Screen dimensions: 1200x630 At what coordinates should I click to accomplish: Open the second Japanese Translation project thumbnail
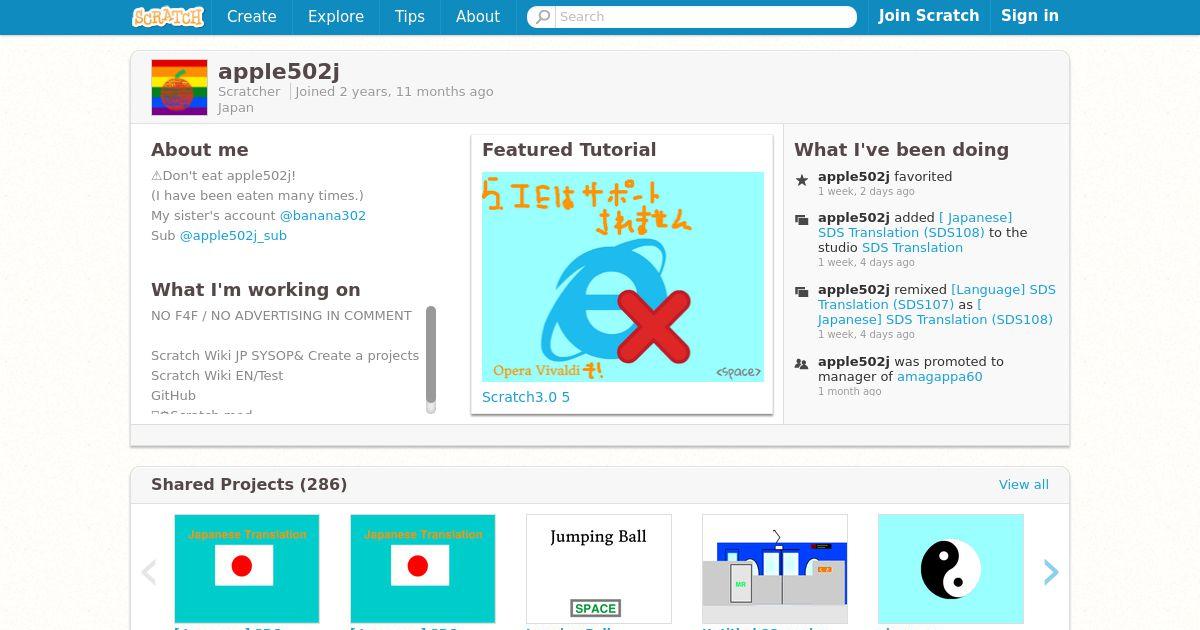pos(423,569)
